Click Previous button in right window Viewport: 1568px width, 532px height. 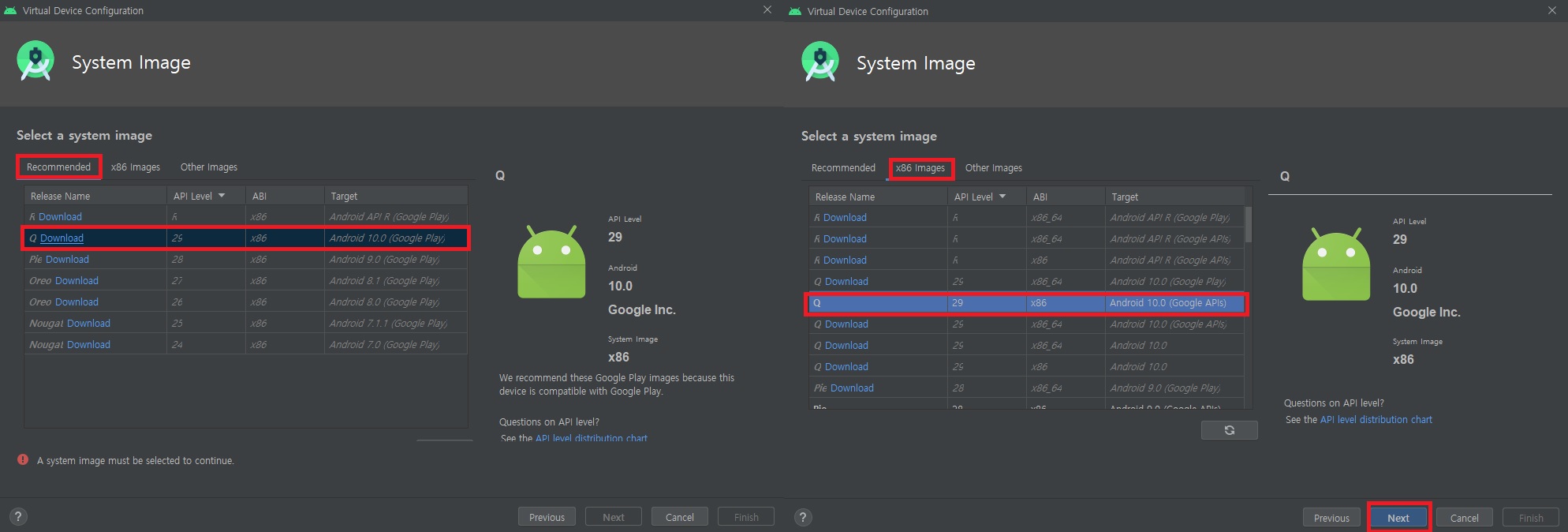point(1331,518)
